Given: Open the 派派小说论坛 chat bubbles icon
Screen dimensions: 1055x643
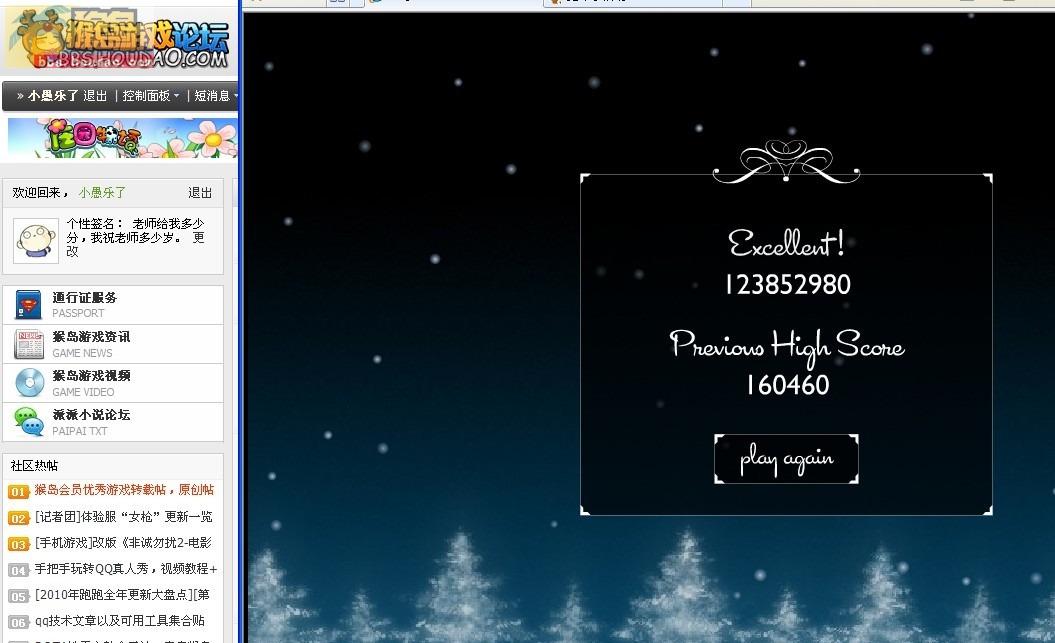Looking at the screenshot, I should point(29,422).
